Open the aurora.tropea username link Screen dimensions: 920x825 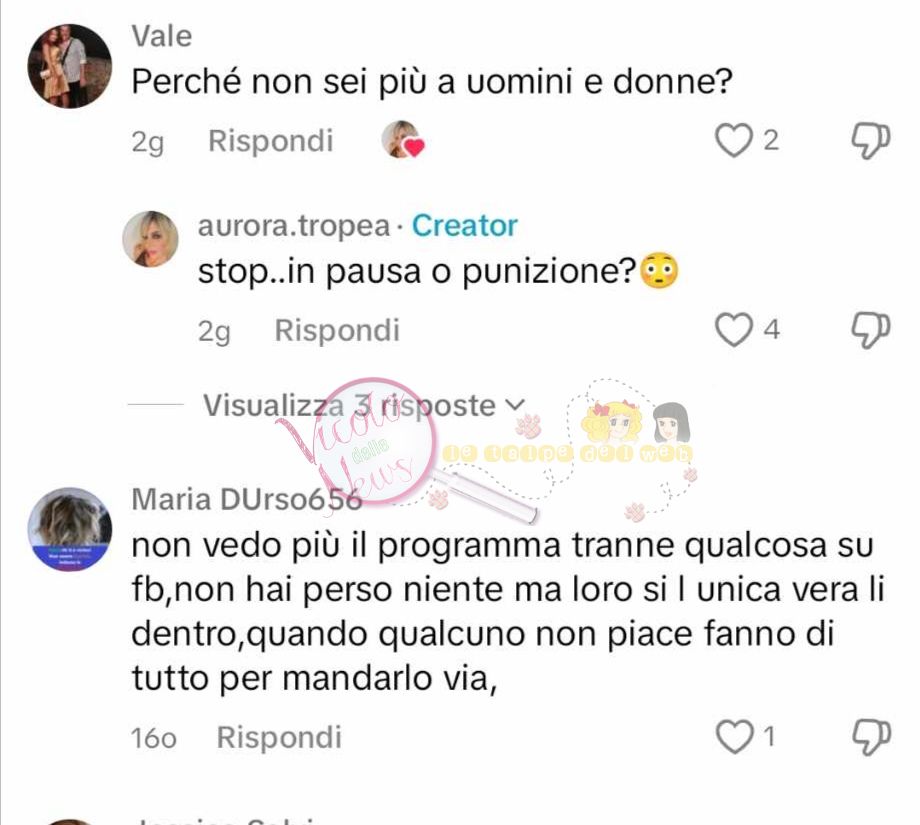(x=294, y=226)
